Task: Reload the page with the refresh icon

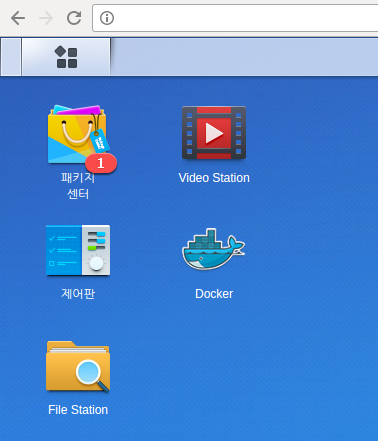Action: pos(74,18)
